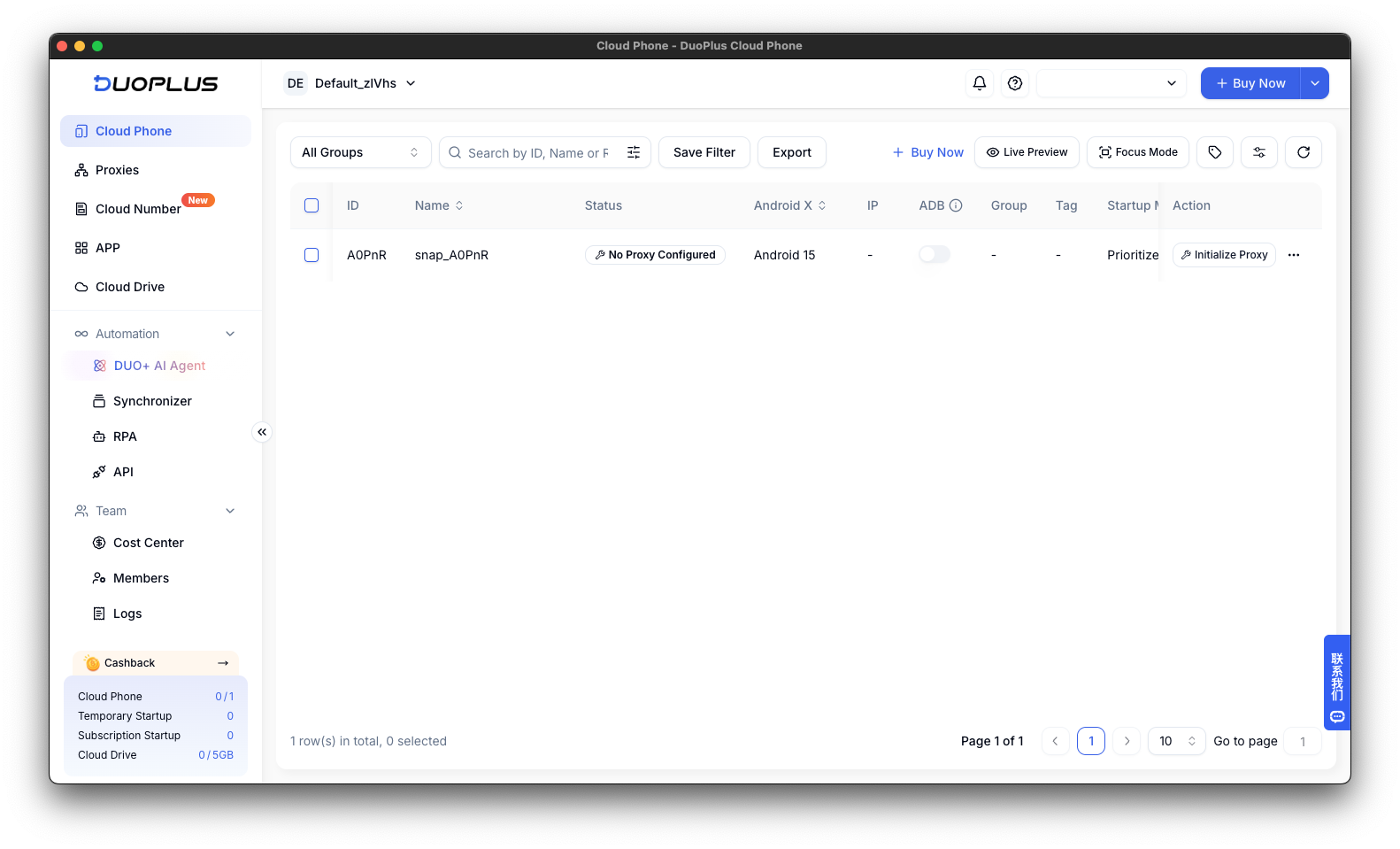The height and width of the screenshot is (849, 1400).
Task: Change rows per page from 10
Action: point(1177,741)
